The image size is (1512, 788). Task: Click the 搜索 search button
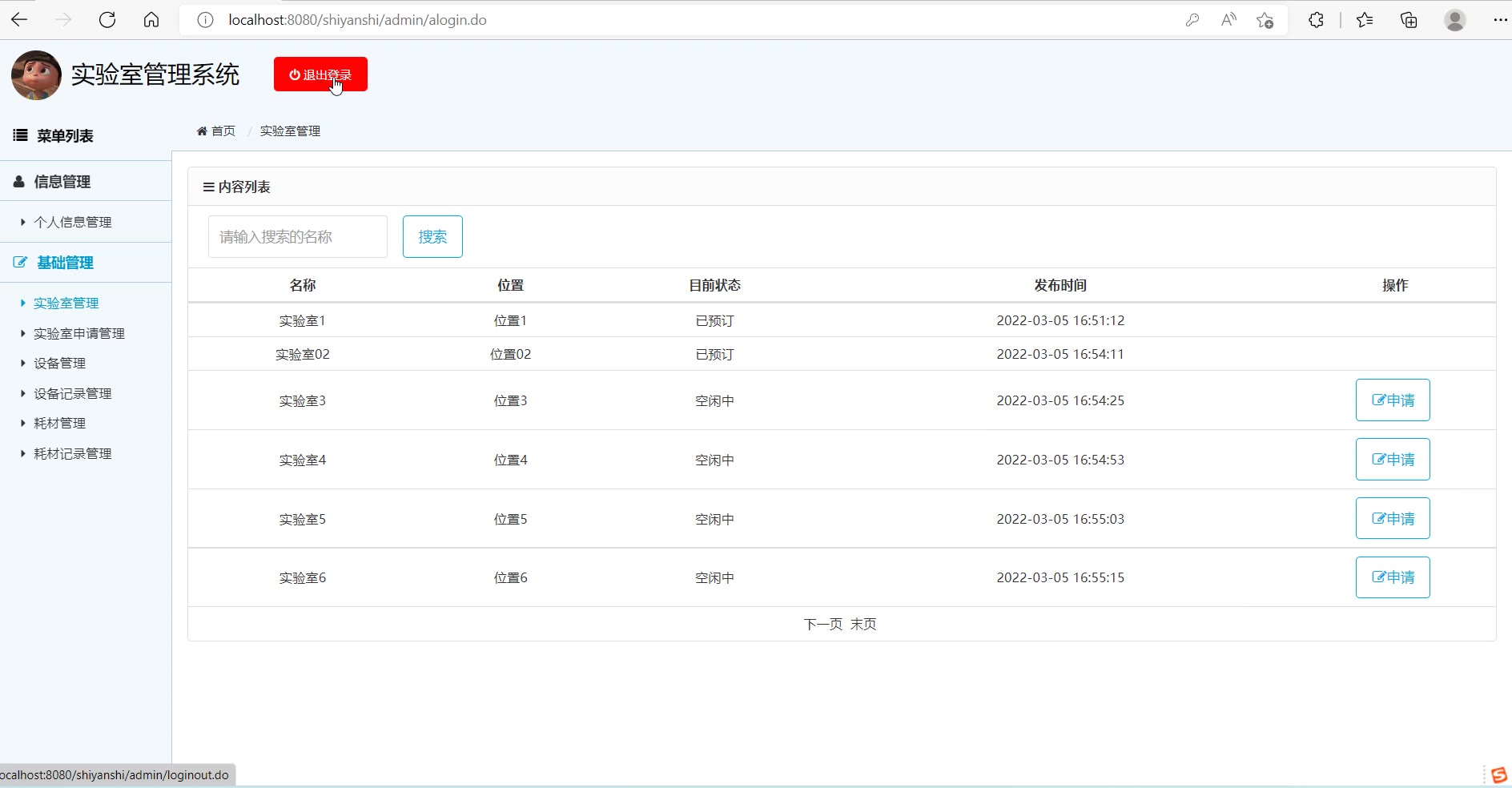(x=432, y=237)
